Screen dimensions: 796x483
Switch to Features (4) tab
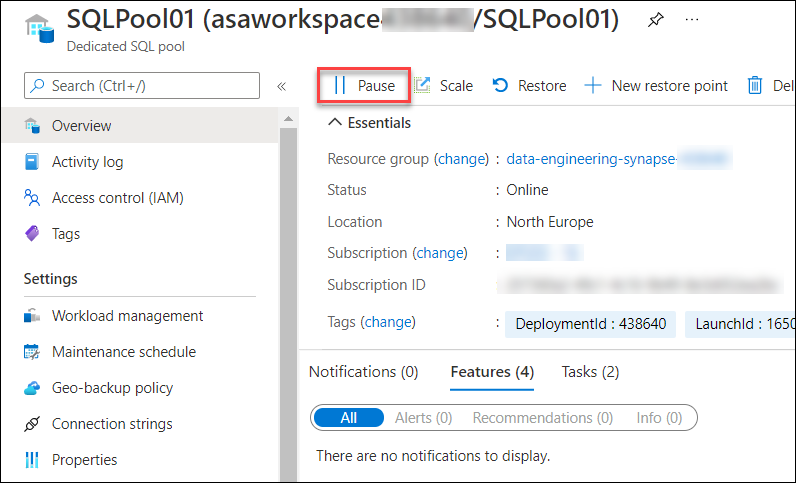click(492, 373)
